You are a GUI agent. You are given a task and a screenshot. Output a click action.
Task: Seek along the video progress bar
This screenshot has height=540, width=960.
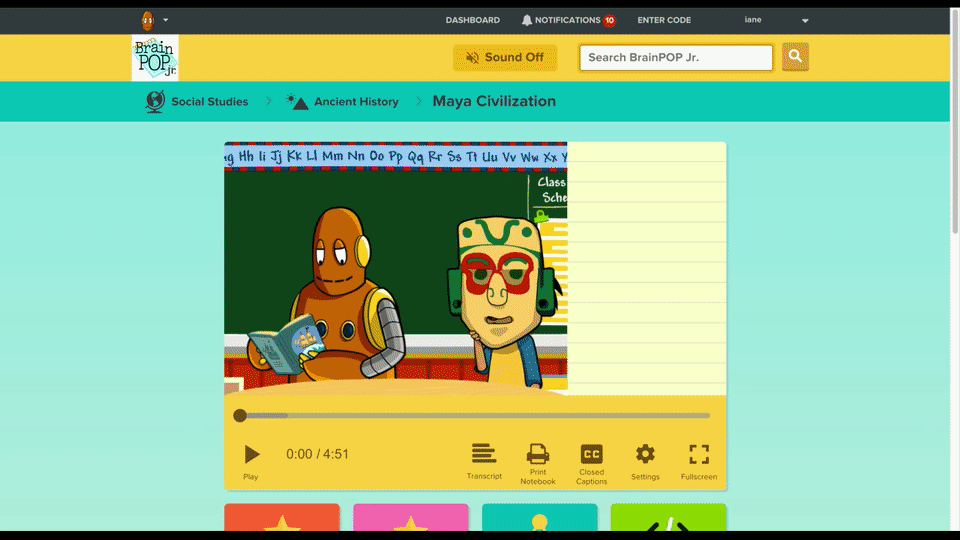[475, 416]
